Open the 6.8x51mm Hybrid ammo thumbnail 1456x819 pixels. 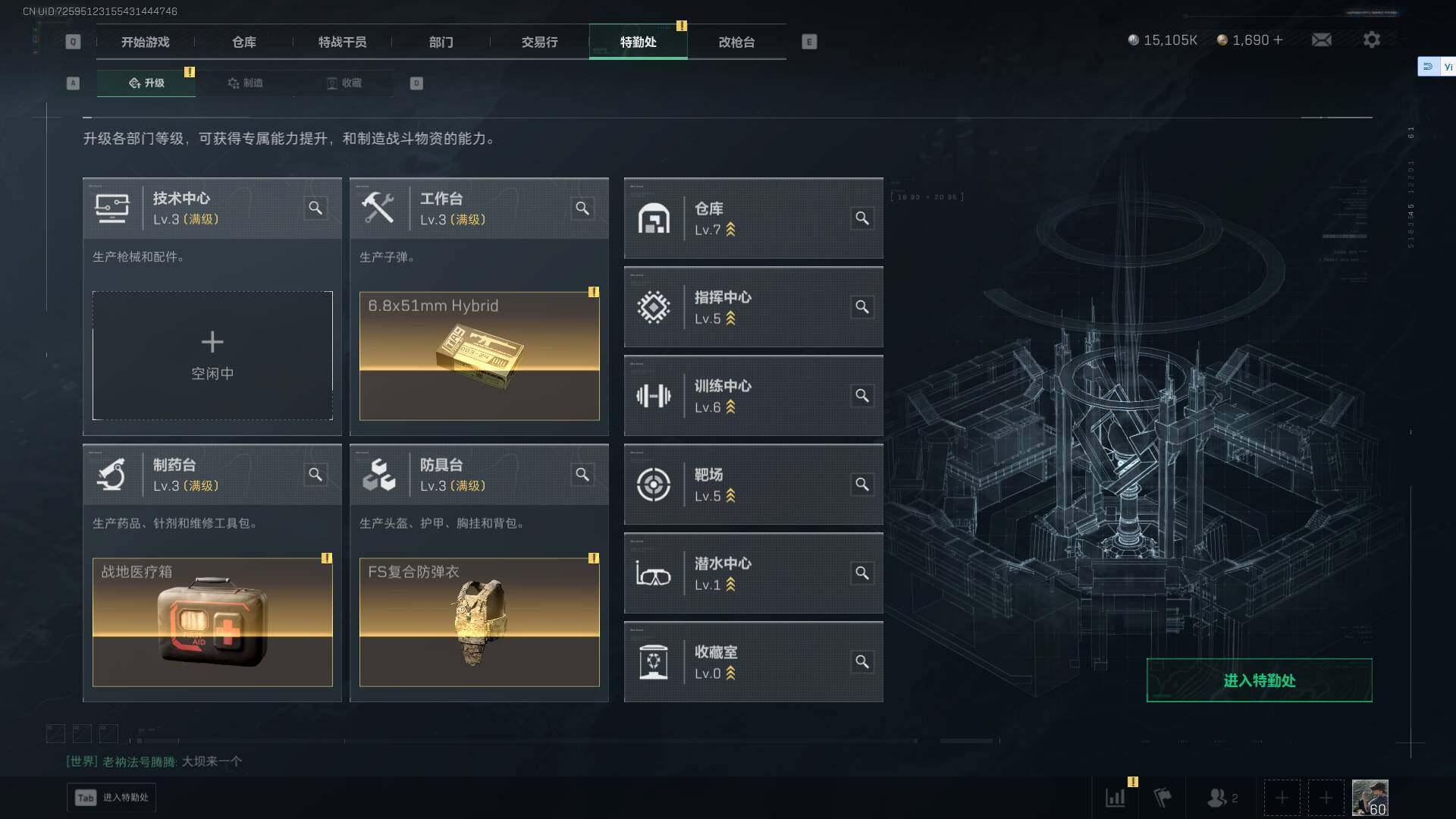479,356
